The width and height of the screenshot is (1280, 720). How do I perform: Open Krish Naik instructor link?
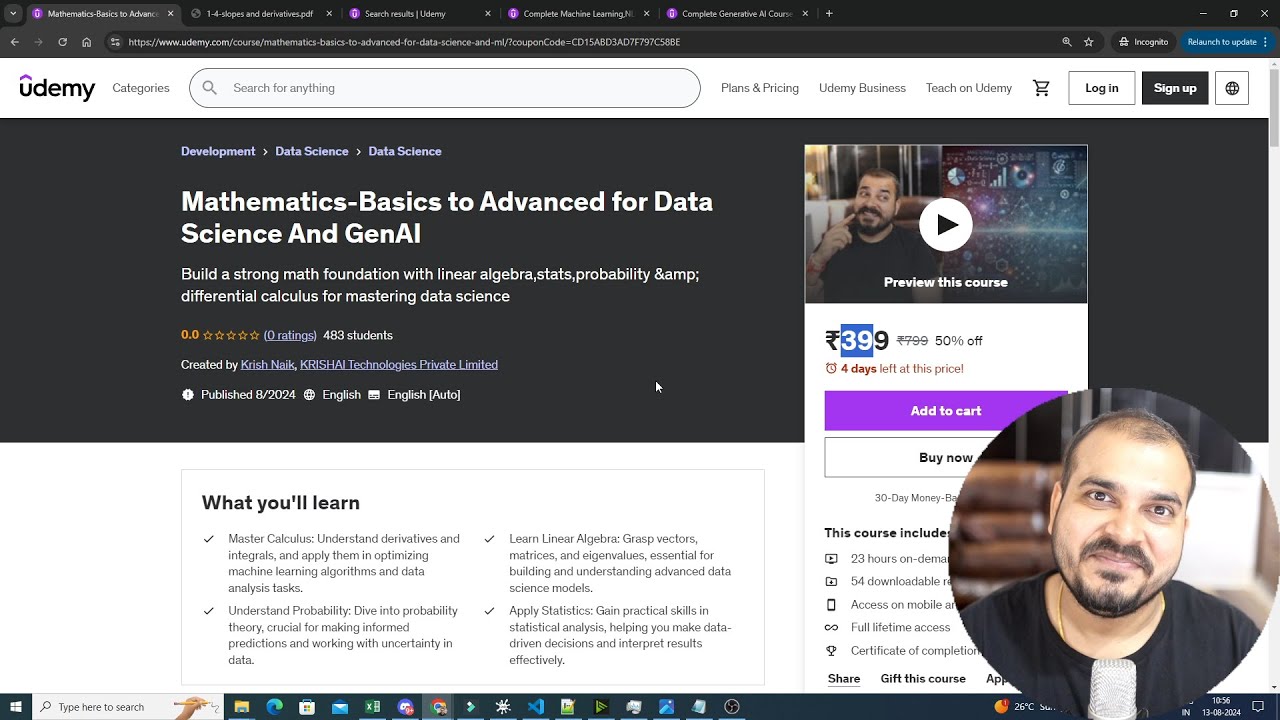coord(267,365)
